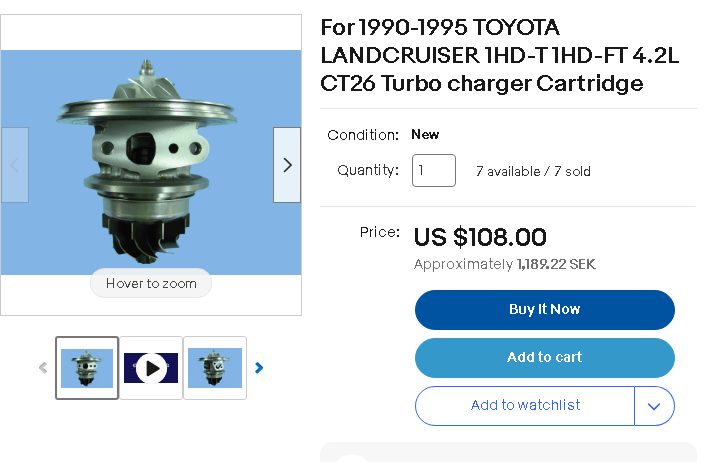Screen dimensions: 706x462
Task: Click the Quantity label
Action: pos(368,170)
